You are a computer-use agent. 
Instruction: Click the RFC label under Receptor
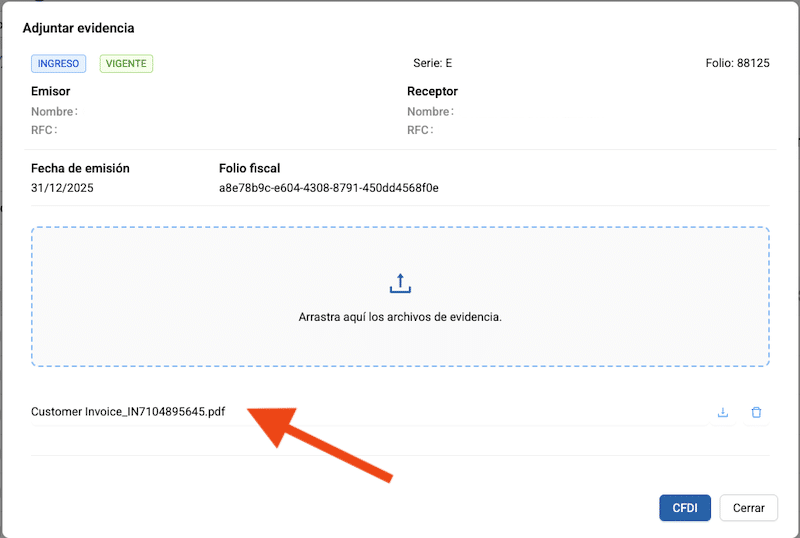coord(420,130)
